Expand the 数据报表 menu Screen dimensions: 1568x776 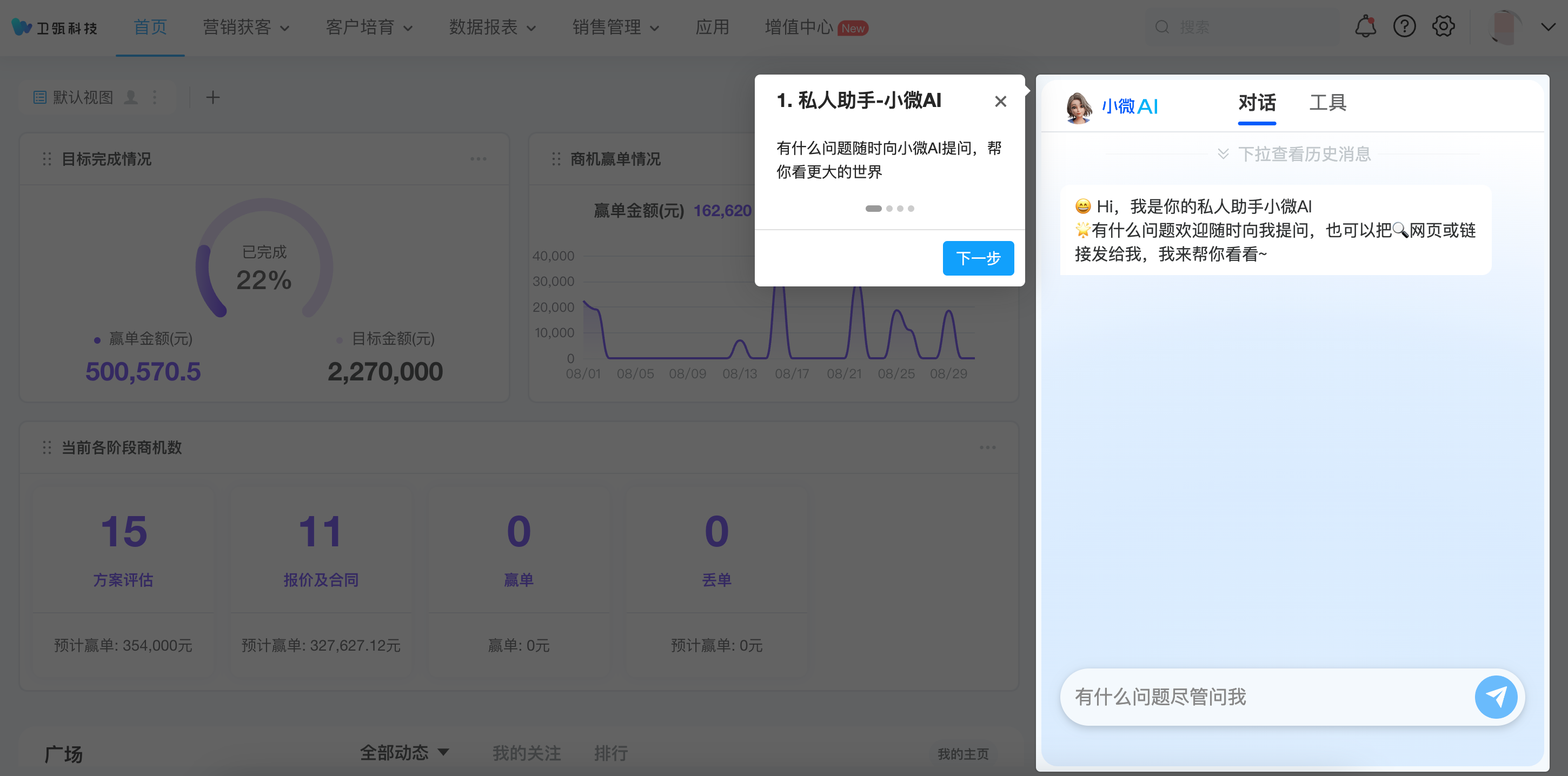pyautogui.click(x=493, y=27)
